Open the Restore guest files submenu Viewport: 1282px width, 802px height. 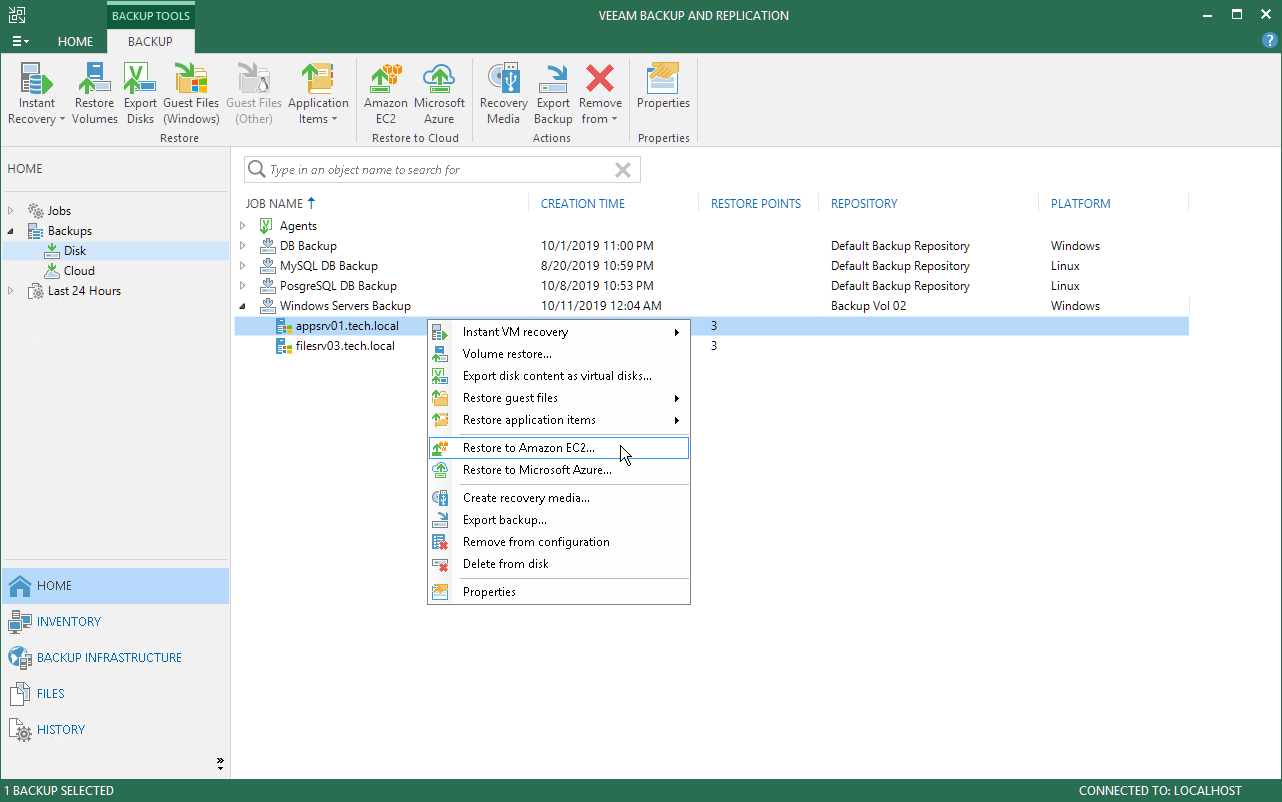click(x=559, y=398)
